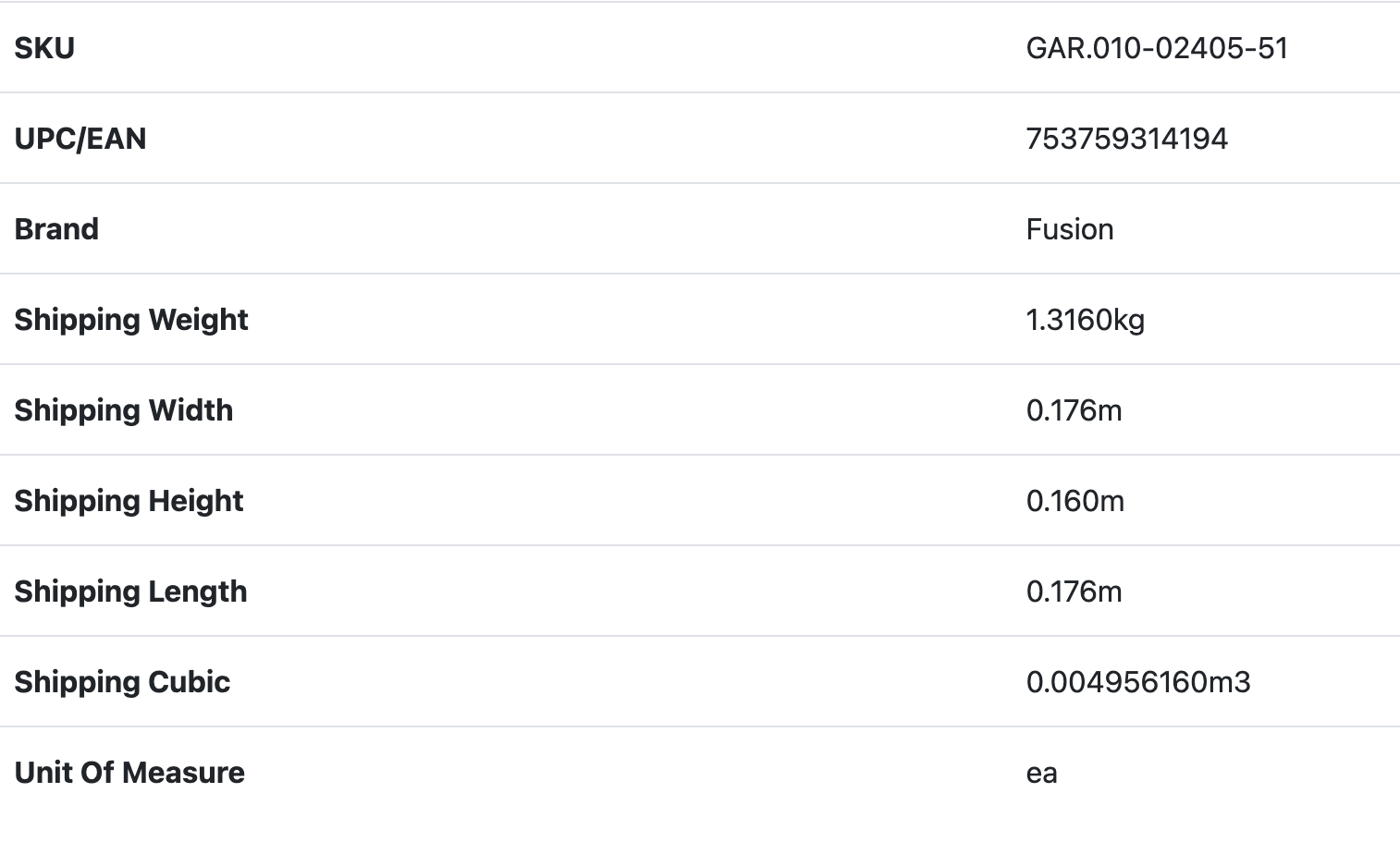Viewport: 1400px width, 854px height.
Task: Click the Shipping Length 0.176m value
Action: coord(1074,592)
